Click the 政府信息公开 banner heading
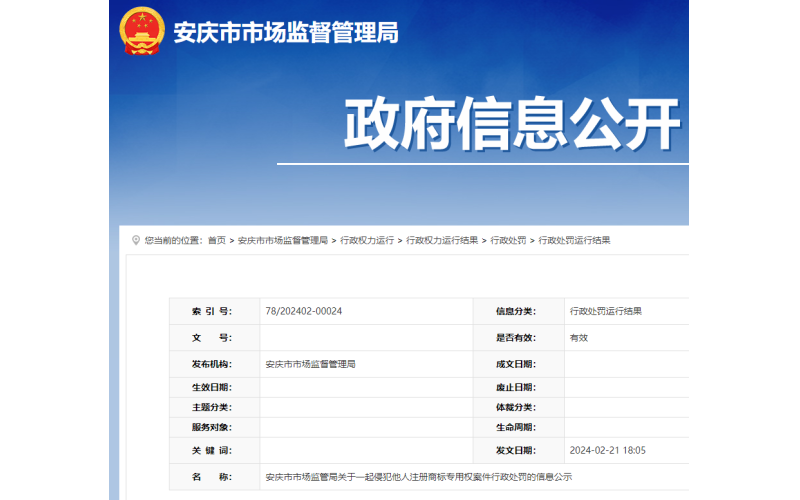The width and height of the screenshot is (800, 500). (511, 125)
